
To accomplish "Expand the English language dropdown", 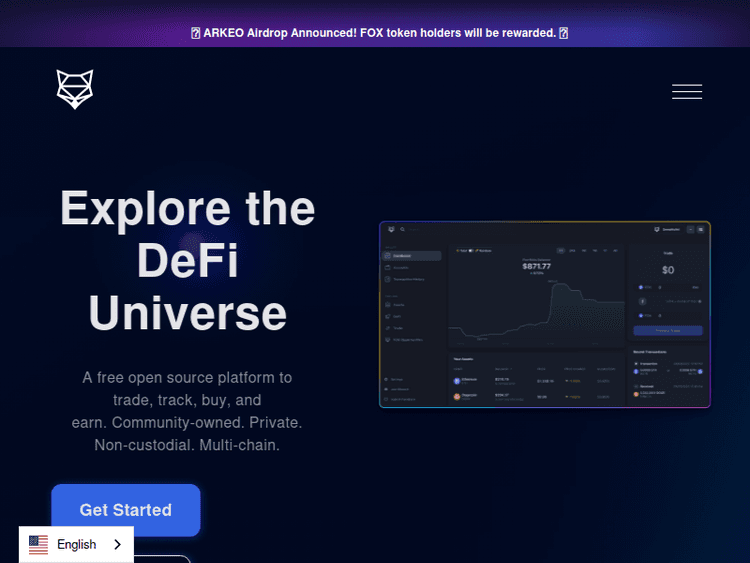I will 76,545.
